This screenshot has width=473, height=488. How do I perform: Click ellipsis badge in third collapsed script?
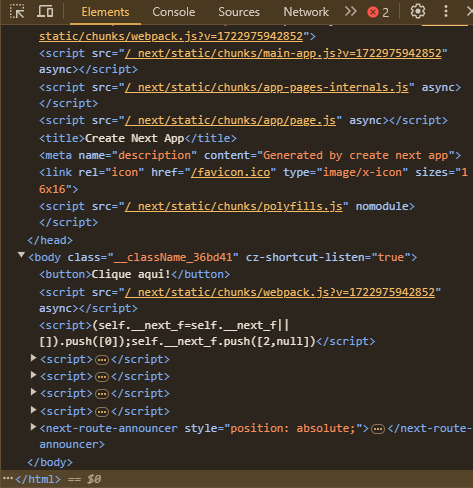coord(102,394)
